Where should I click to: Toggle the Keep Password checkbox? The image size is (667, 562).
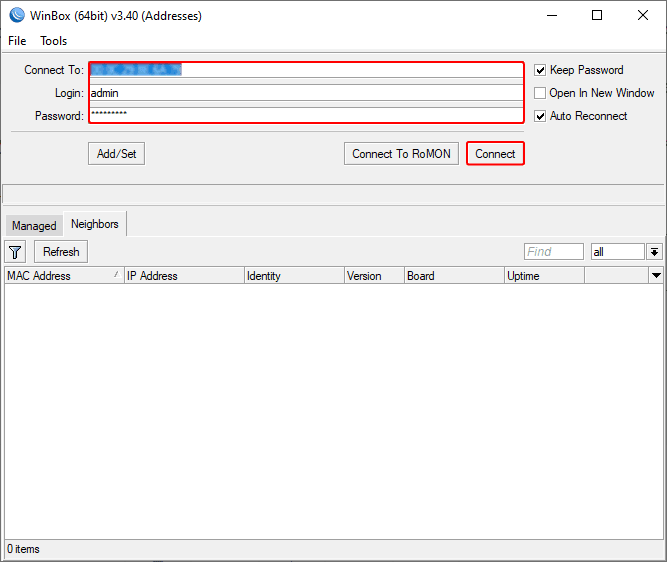[x=540, y=70]
